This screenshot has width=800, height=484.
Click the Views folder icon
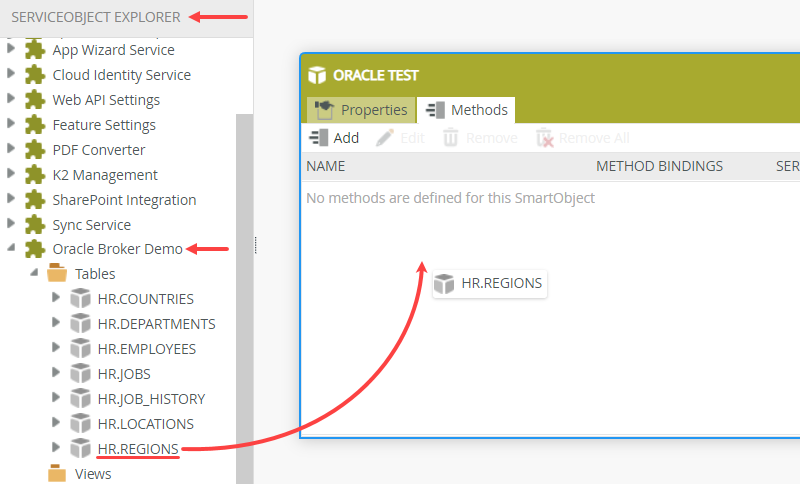57,473
